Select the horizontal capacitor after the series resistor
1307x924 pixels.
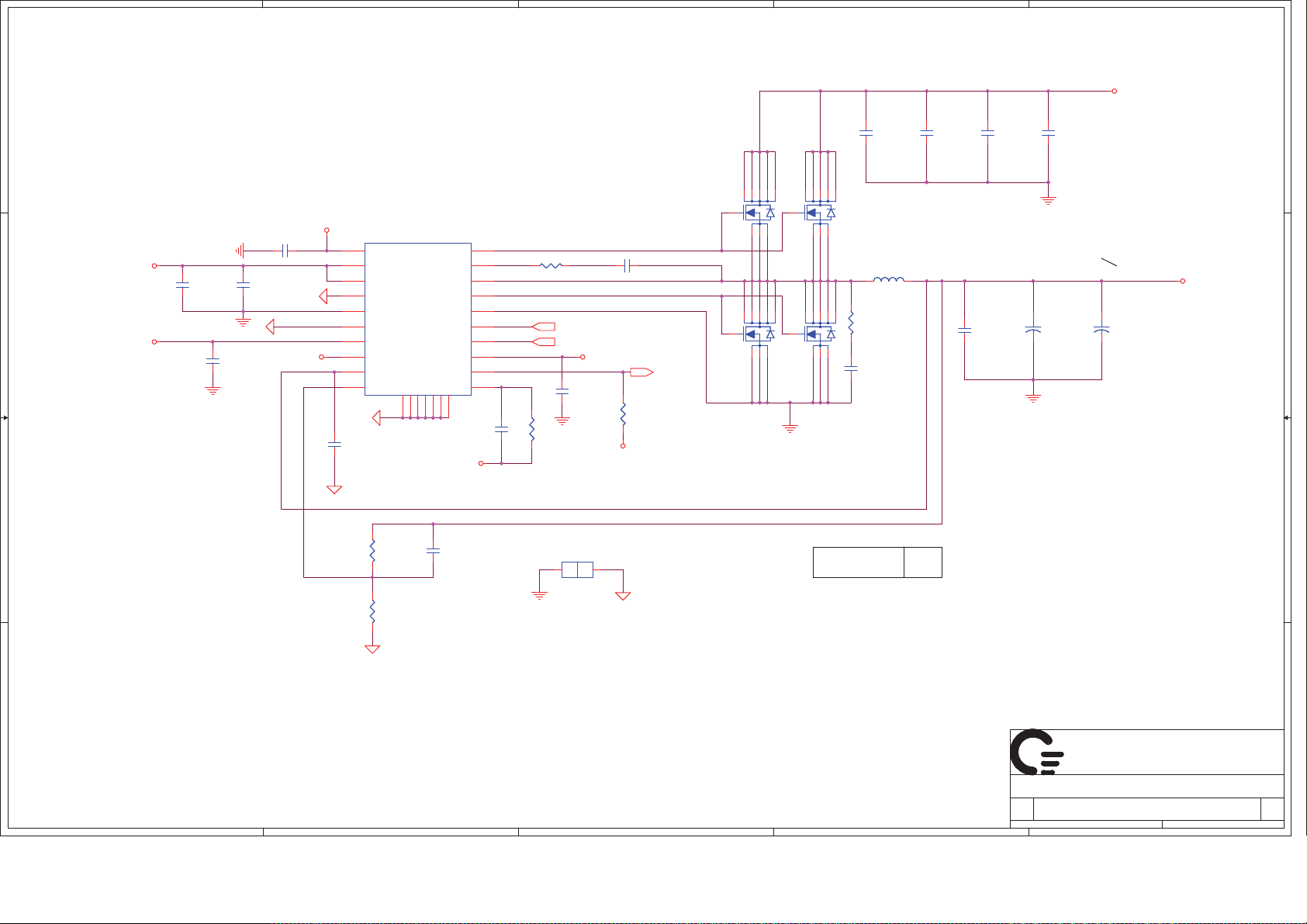(628, 265)
